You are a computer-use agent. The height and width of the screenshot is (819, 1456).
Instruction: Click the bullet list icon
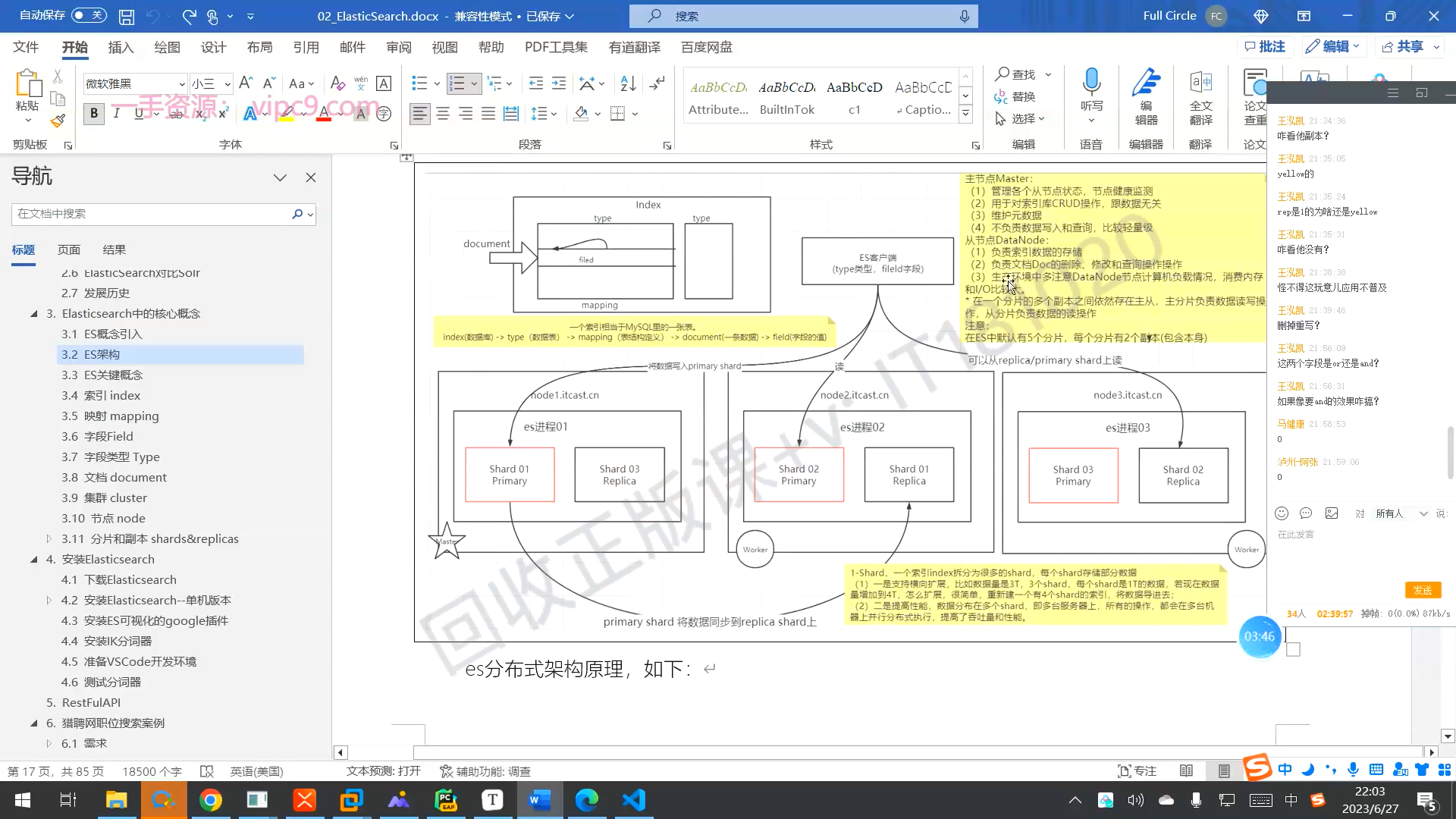[419, 83]
